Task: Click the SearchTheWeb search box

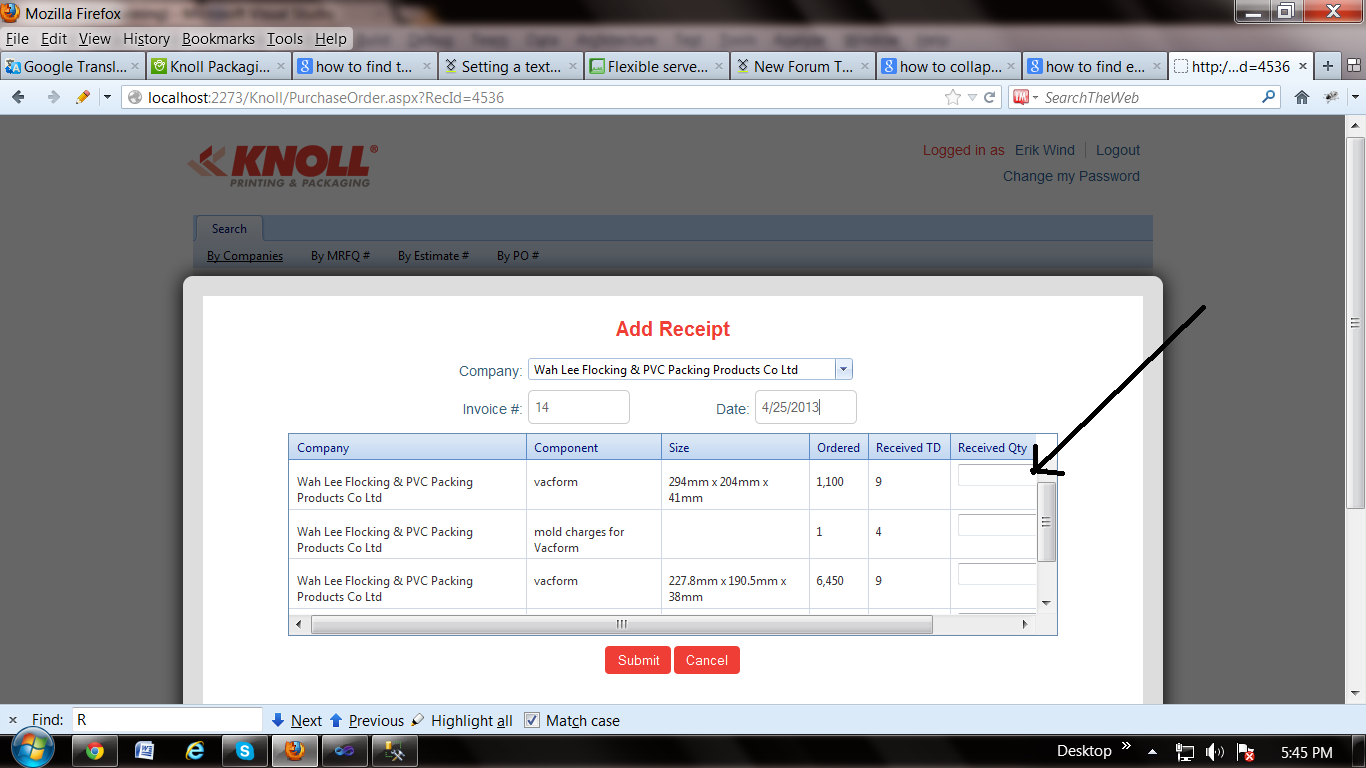Action: [x=1150, y=97]
